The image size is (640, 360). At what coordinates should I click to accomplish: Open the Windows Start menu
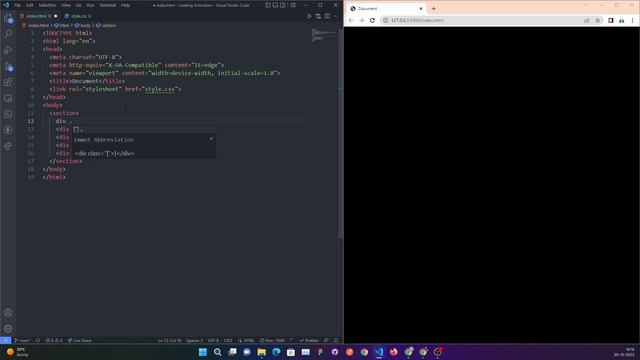[x=203, y=352]
